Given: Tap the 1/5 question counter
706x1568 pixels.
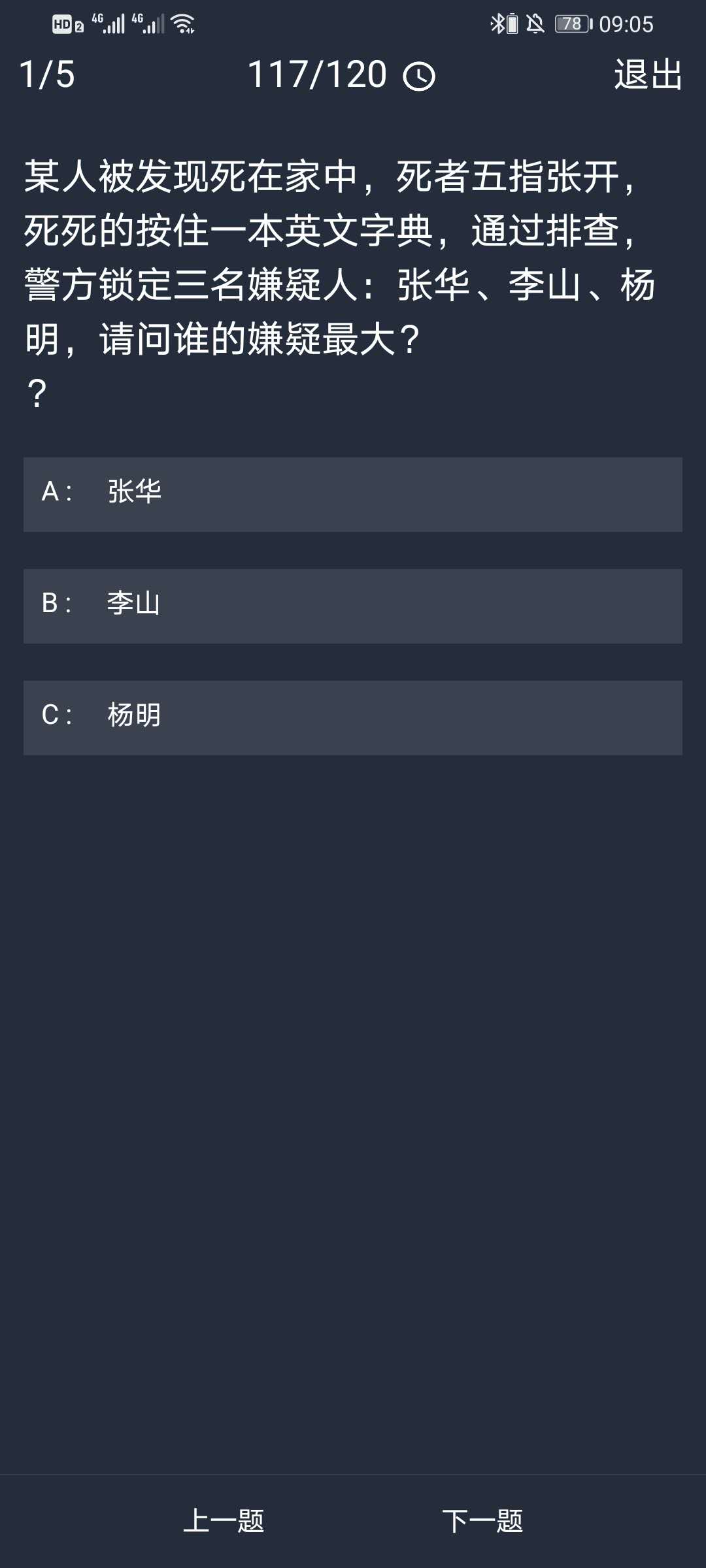Looking at the screenshot, I should (47, 74).
